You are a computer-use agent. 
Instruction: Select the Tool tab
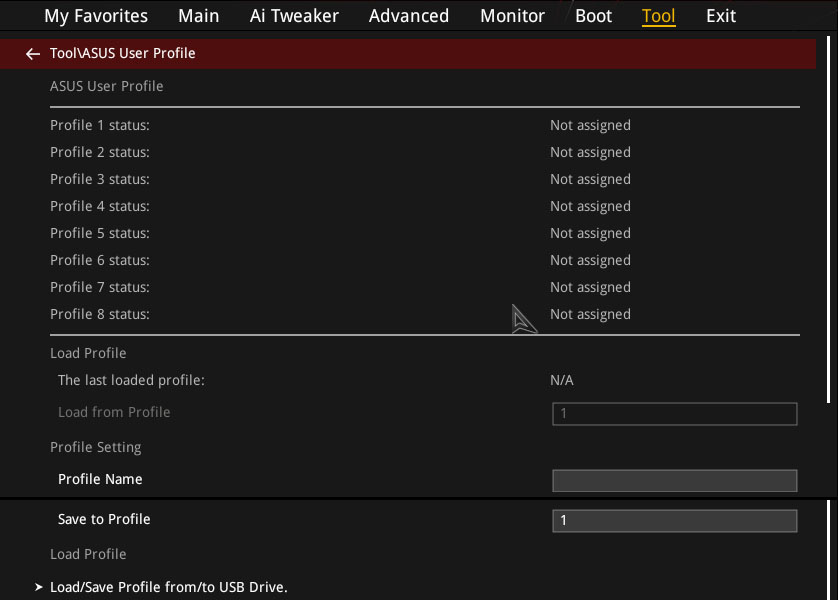point(658,16)
